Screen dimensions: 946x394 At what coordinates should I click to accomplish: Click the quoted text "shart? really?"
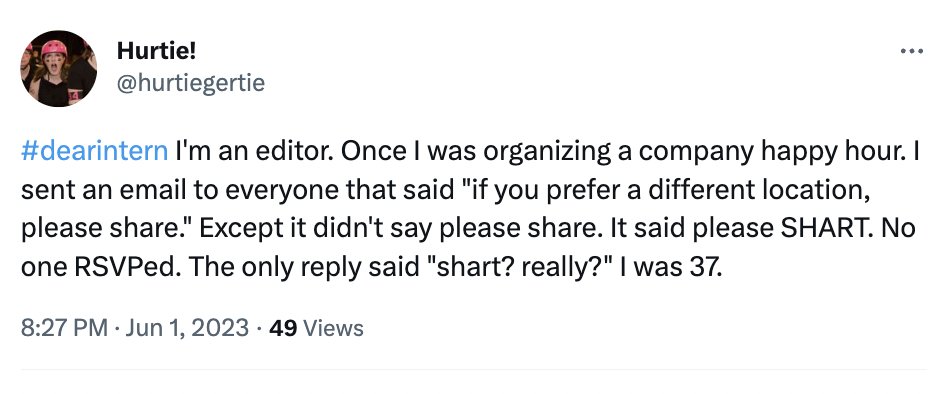coord(516,267)
